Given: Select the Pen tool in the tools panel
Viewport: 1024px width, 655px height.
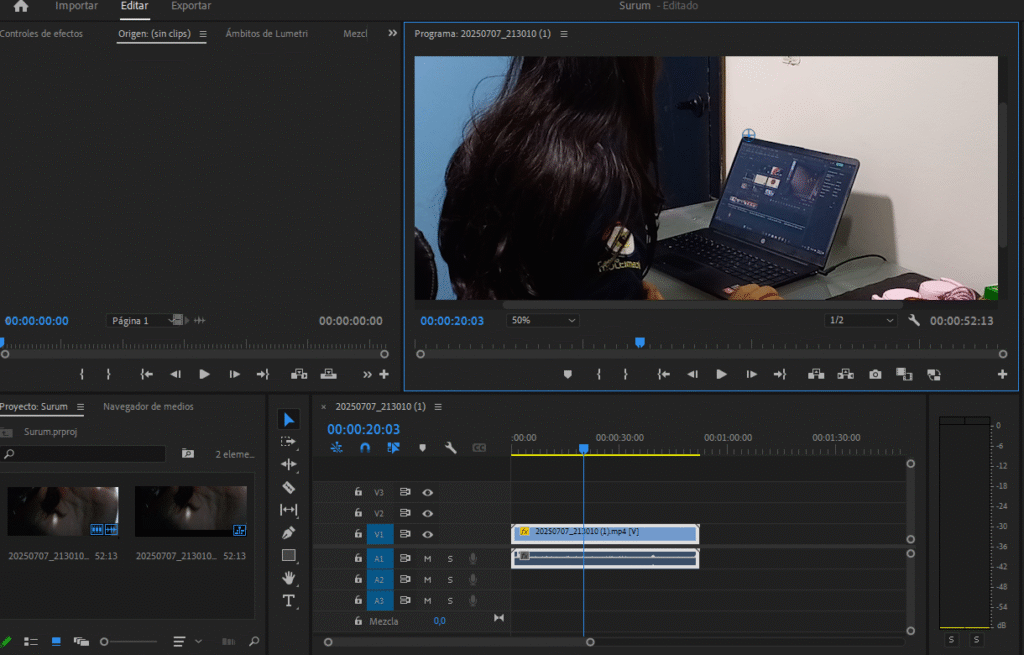Looking at the screenshot, I should pyautogui.click(x=289, y=532).
